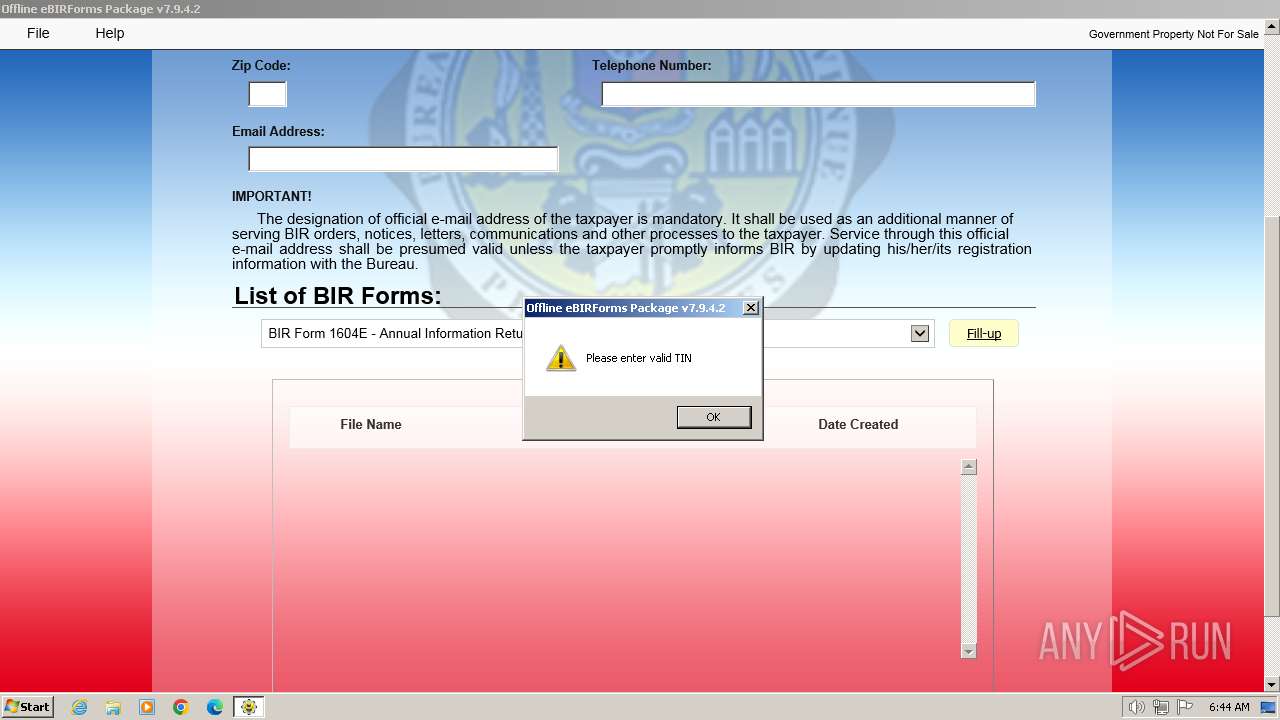Open the volume tray icon
Image resolution: width=1280 pixels, height=720 pixels.
tap(1136, 707)
